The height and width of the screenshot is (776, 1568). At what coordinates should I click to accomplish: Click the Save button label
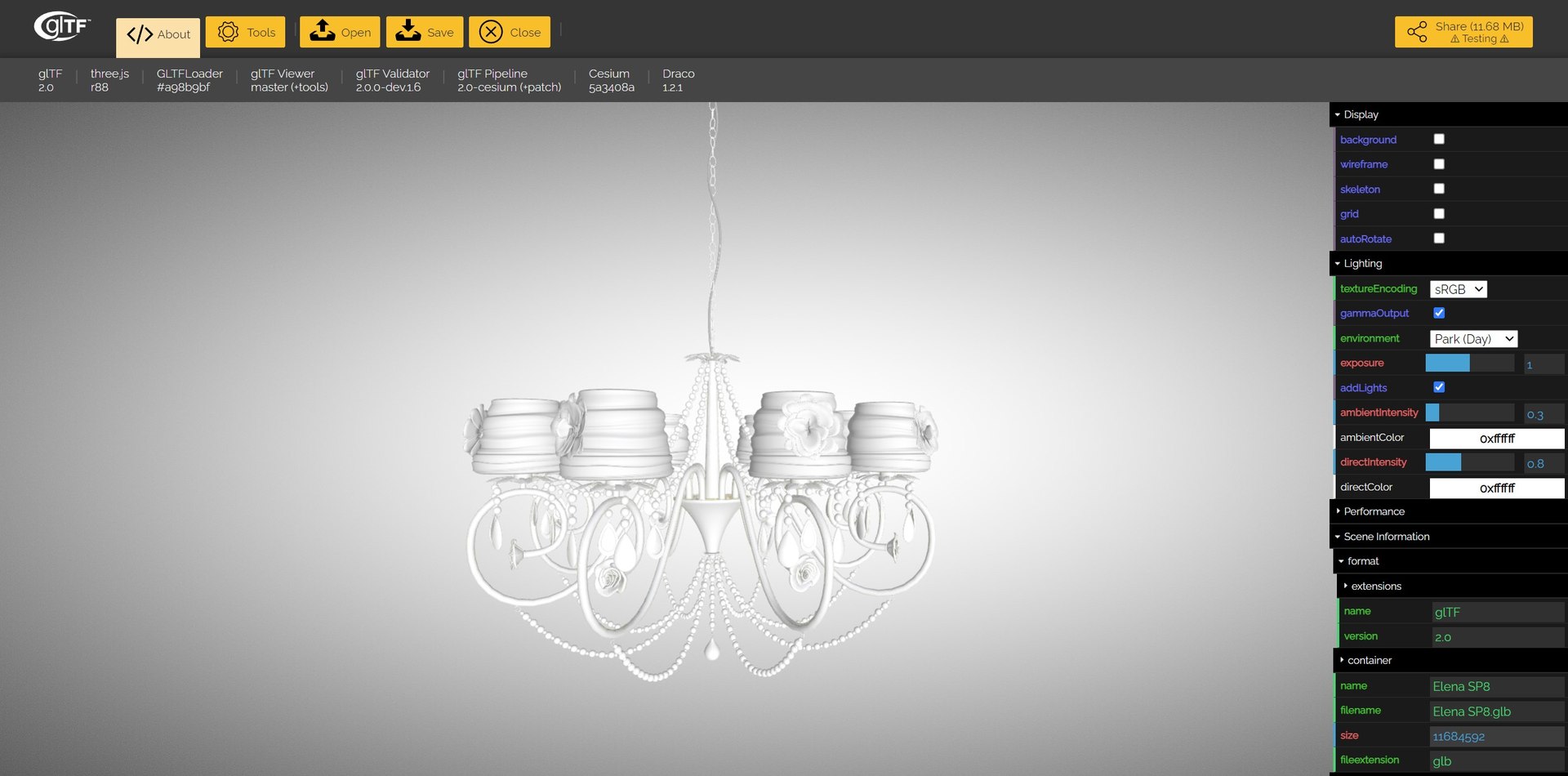[x=440, y=33]
